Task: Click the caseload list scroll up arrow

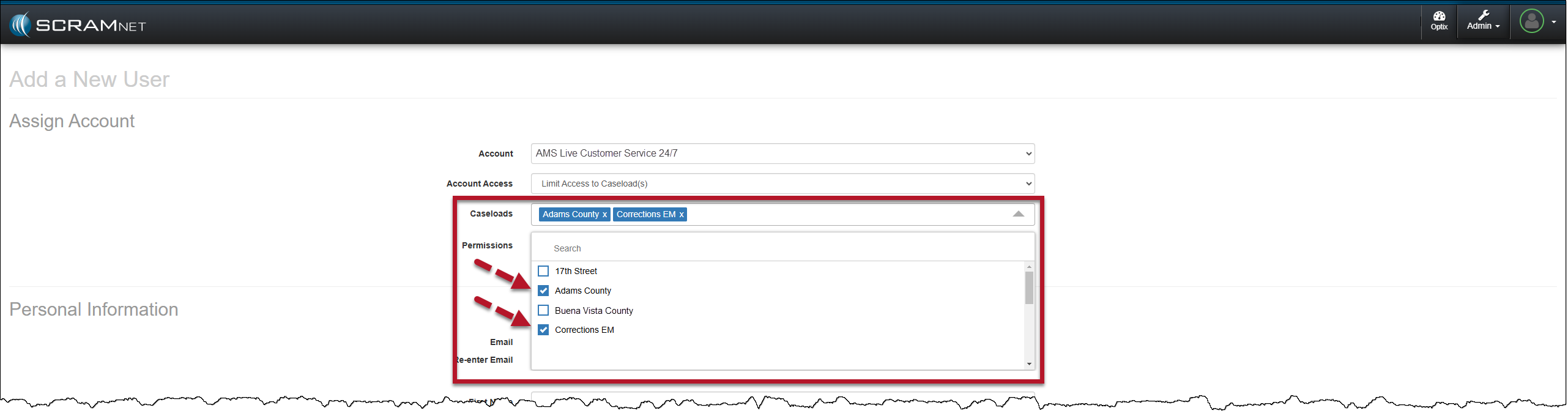Action: (1029, 267)
